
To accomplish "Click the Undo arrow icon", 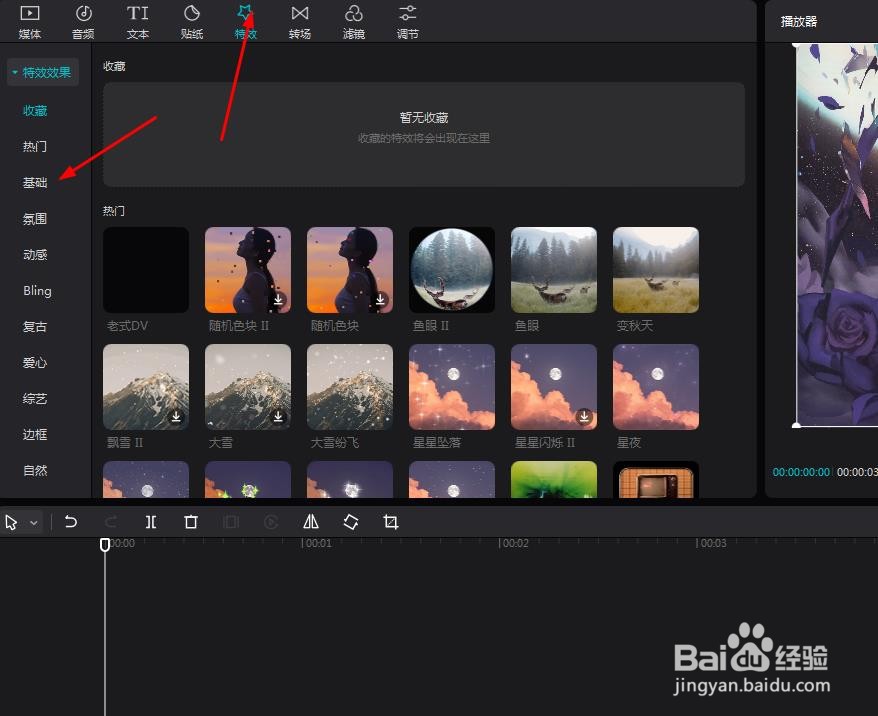I will (70, 521).
